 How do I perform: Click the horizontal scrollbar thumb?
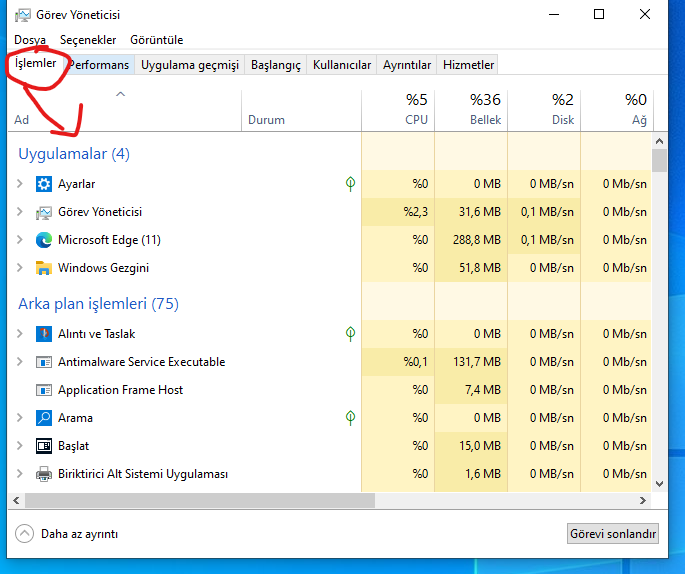point(200,501)
